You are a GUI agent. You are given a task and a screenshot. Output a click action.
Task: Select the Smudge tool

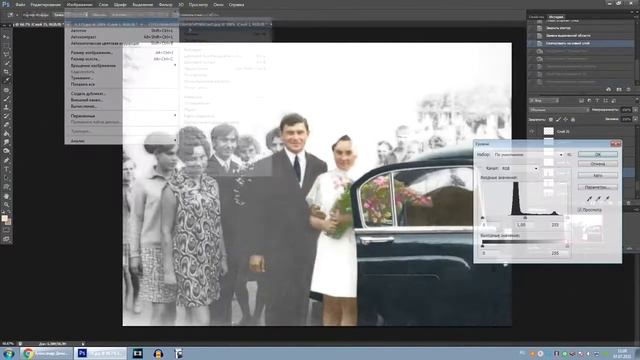click(x=6, y=142)
